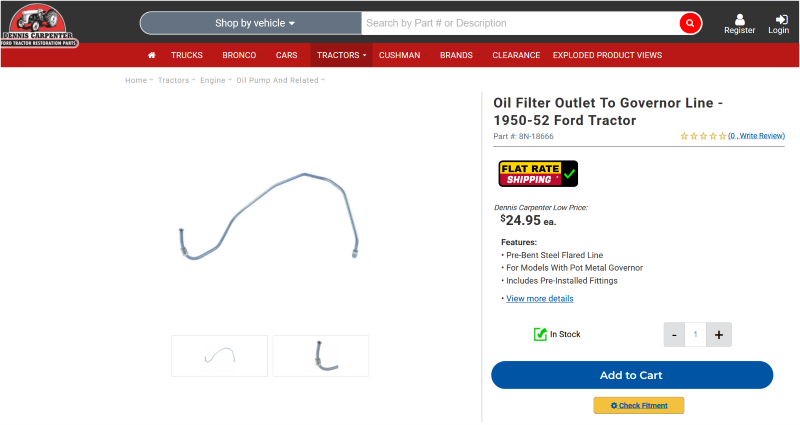The width and height of the screenshot is (800, 425).
Task: Click the Dennis Carpenter tractor logo
Action: tap(39, 25)
